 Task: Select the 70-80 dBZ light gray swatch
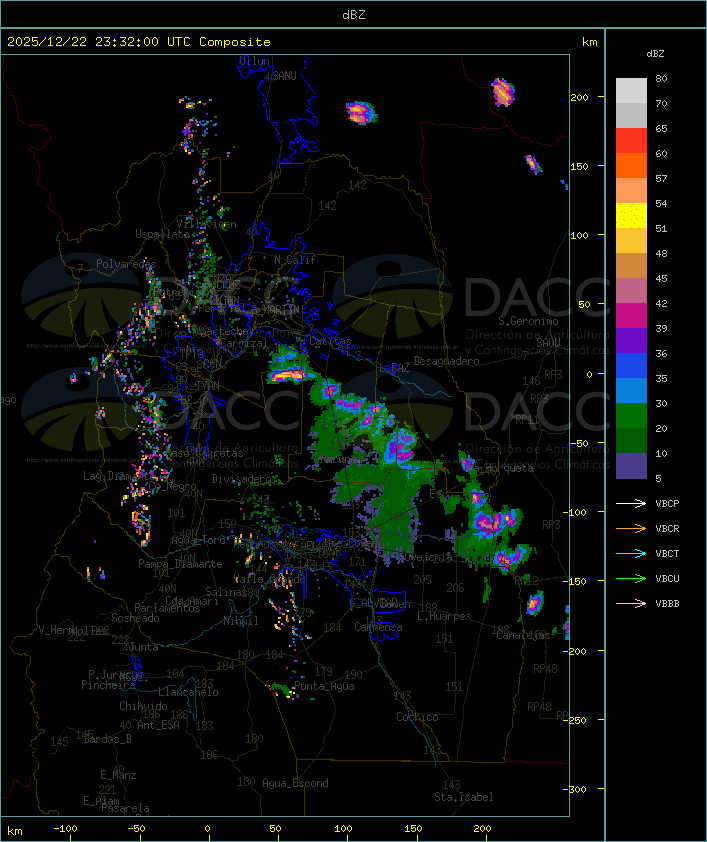(x=631, y=91)
